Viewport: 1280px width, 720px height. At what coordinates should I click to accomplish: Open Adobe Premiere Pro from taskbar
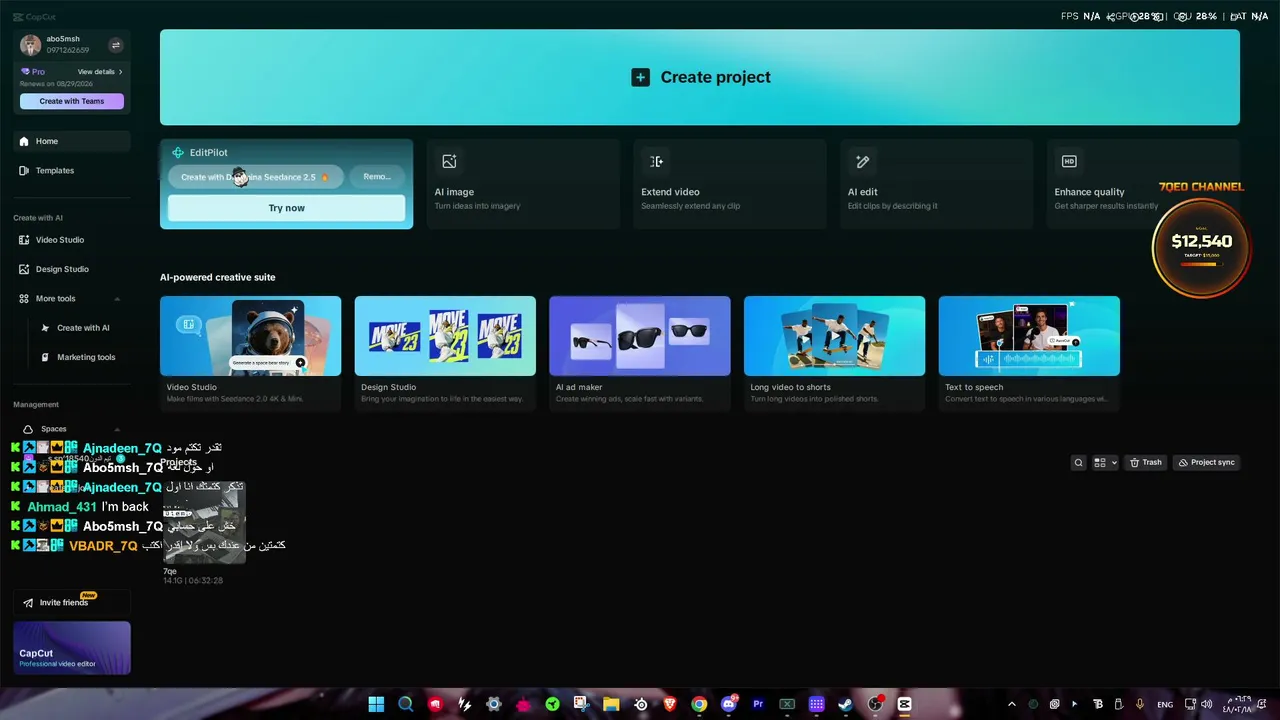point(758,704)
